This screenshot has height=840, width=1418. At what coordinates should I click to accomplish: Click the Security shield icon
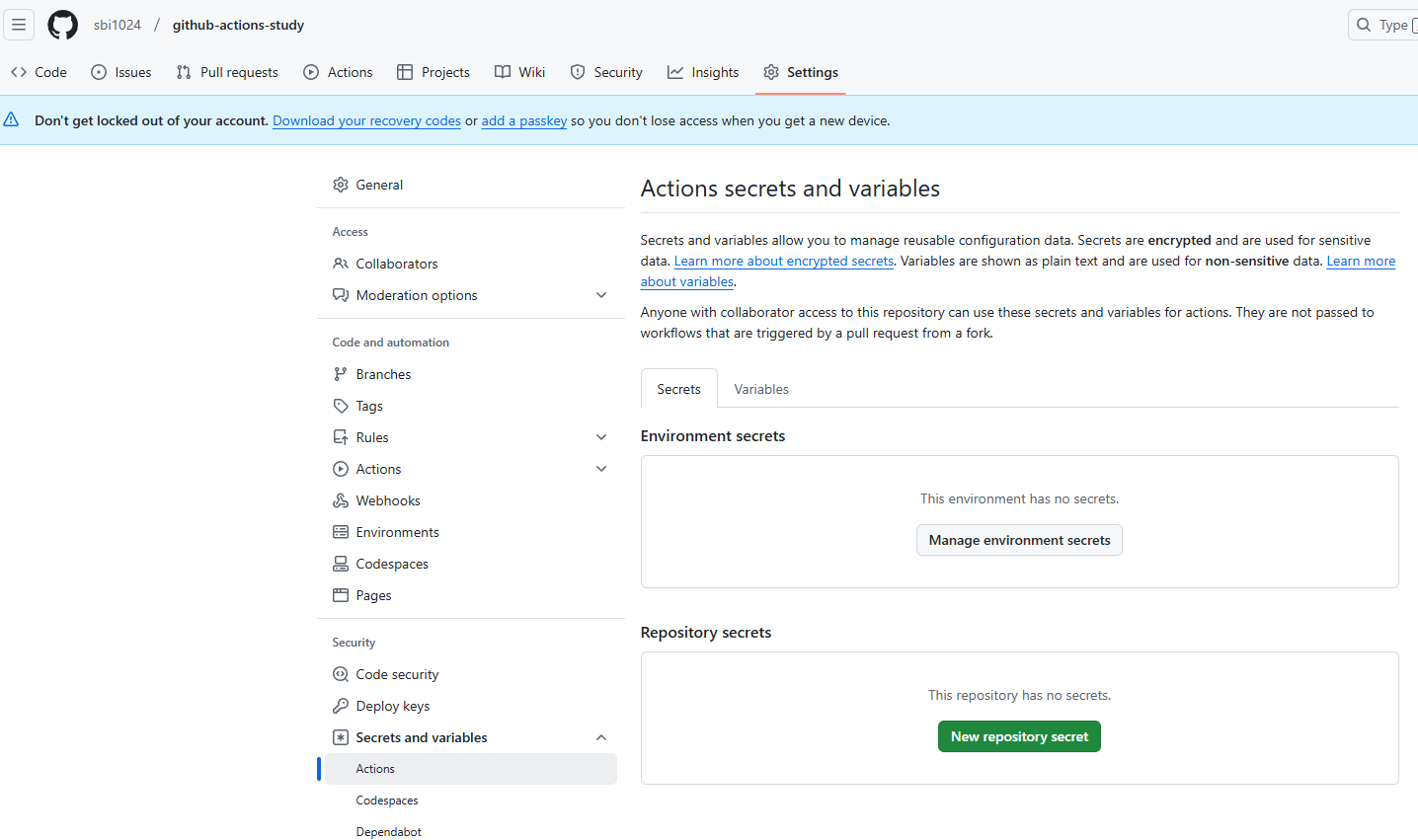[578, 72]
